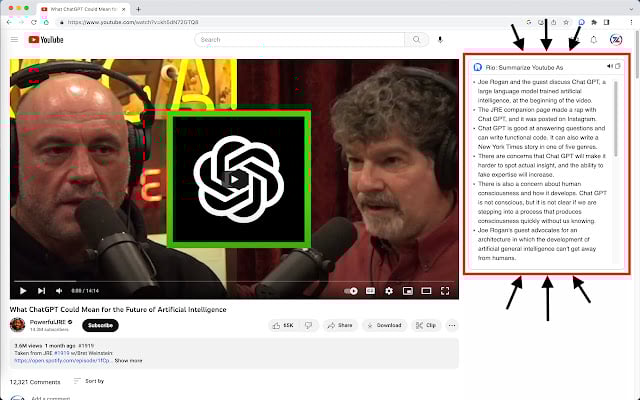Image resolution: width=640 pixels, height=400 pixels.
Task: Open YouTube notifications bell
Action: pos(593,40)
